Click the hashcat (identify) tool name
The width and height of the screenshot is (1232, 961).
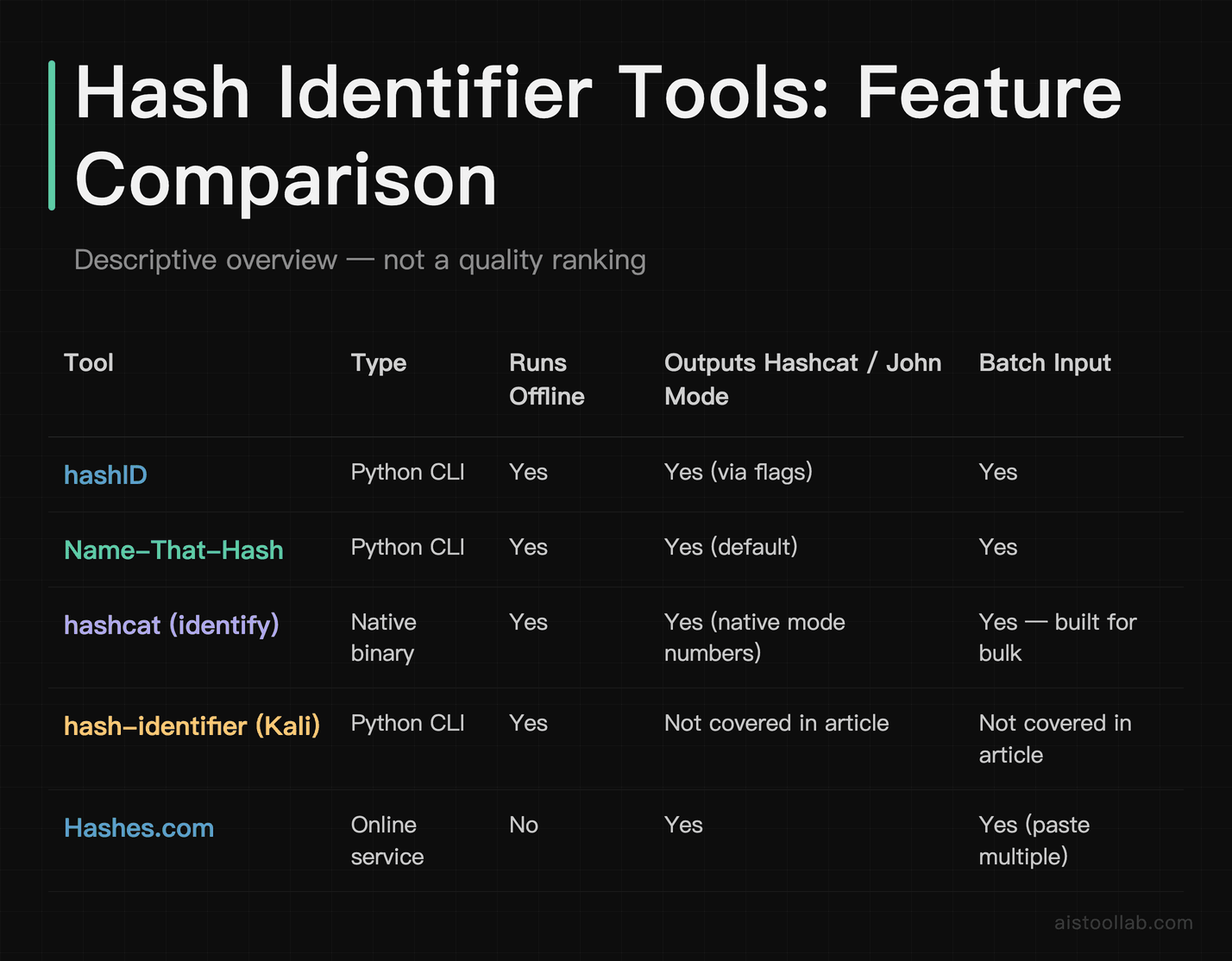point(172,625)
